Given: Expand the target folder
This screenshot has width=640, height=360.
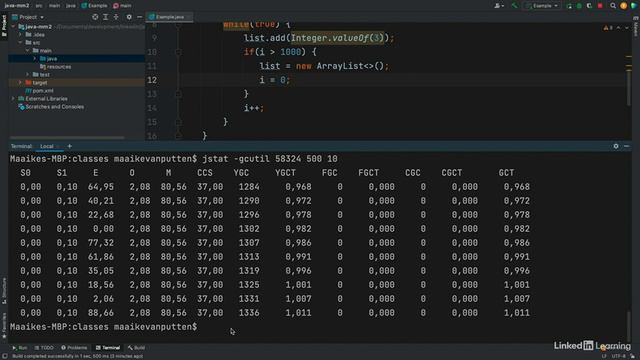Looking at the screenshot, I should pos(20,82).
